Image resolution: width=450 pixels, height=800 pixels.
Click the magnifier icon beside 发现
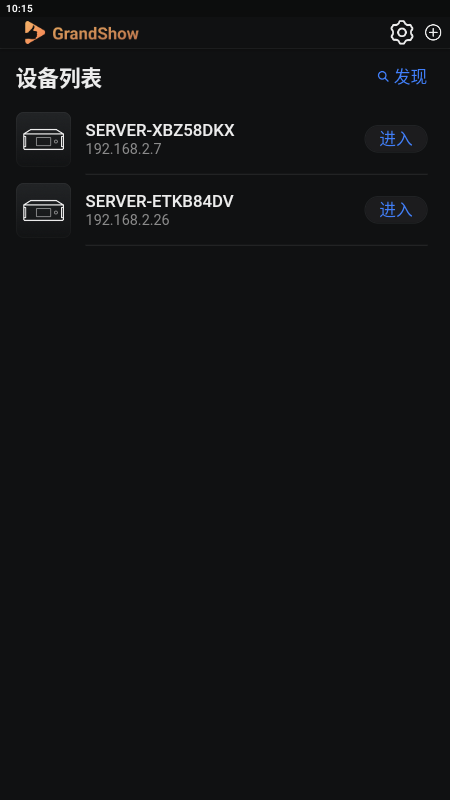click(383, 77)
